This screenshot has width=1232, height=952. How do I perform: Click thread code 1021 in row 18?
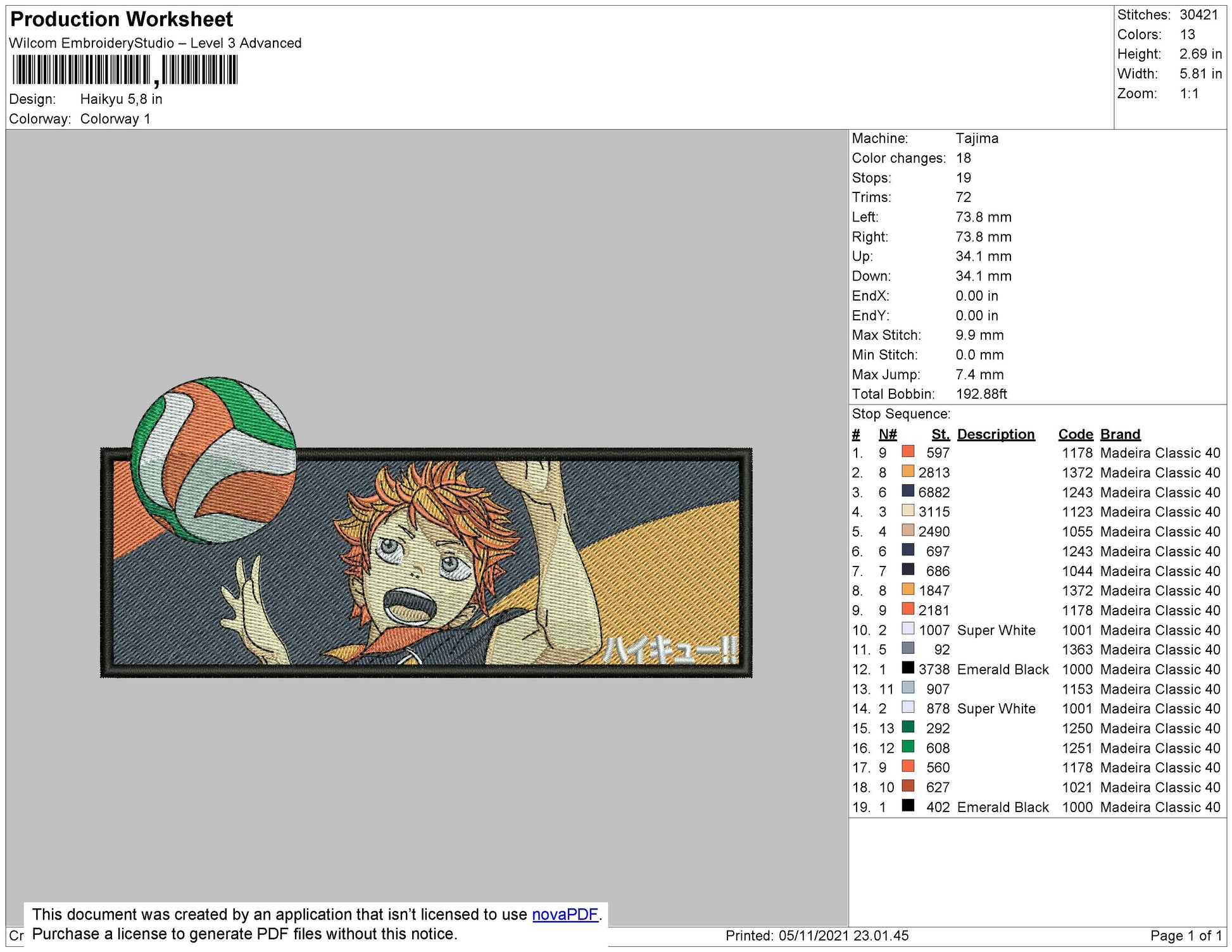[x=1078, y=787]
